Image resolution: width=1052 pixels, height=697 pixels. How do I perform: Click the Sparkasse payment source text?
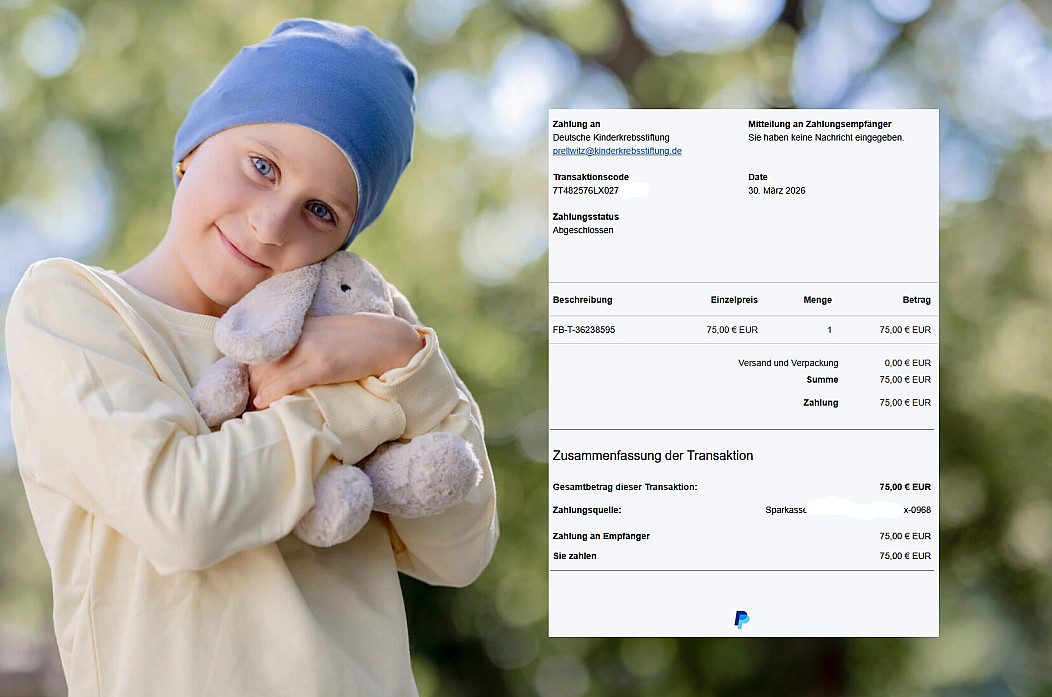[785, 510]
